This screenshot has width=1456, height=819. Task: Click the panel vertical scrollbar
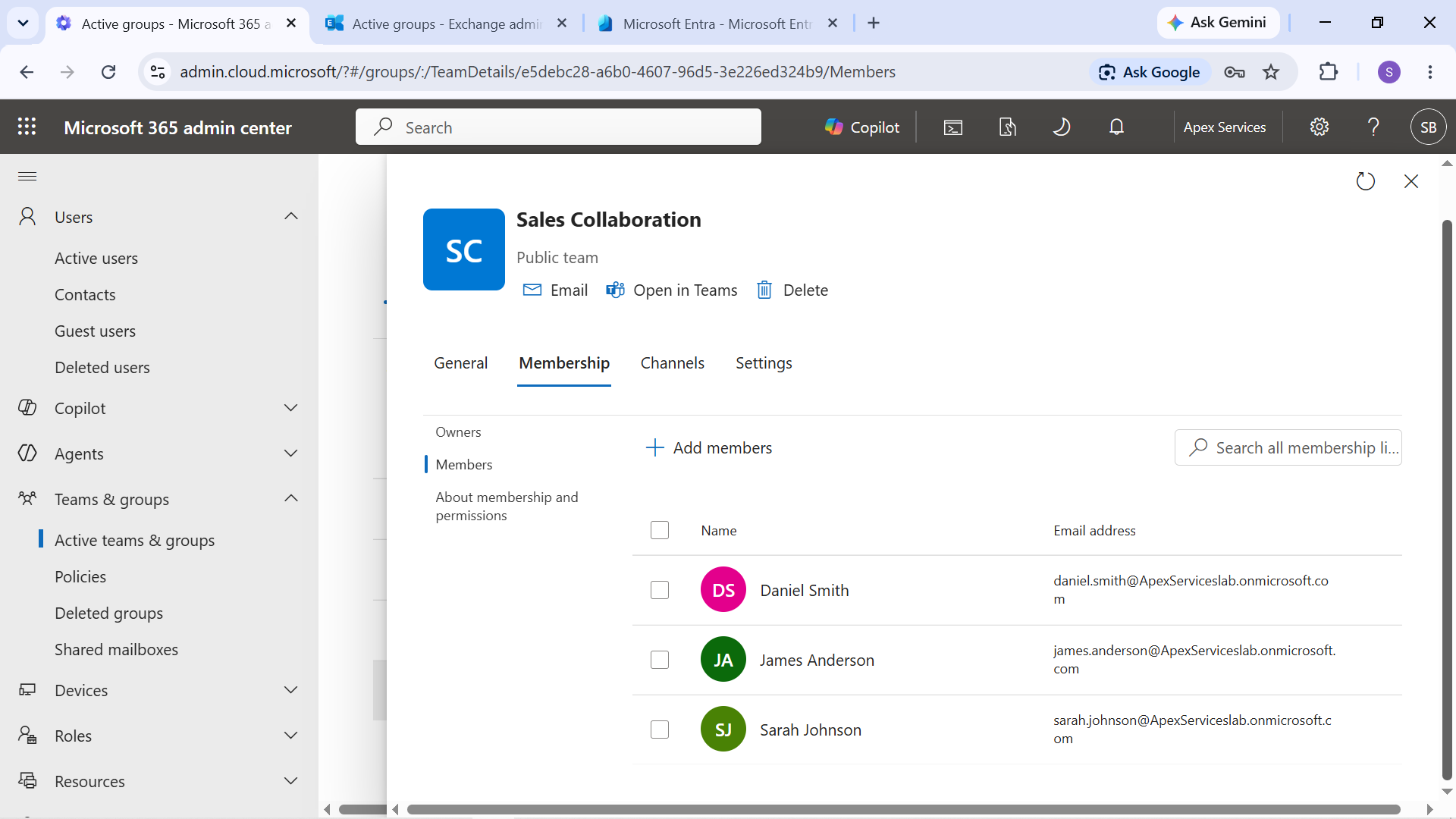pos(1447,500)
